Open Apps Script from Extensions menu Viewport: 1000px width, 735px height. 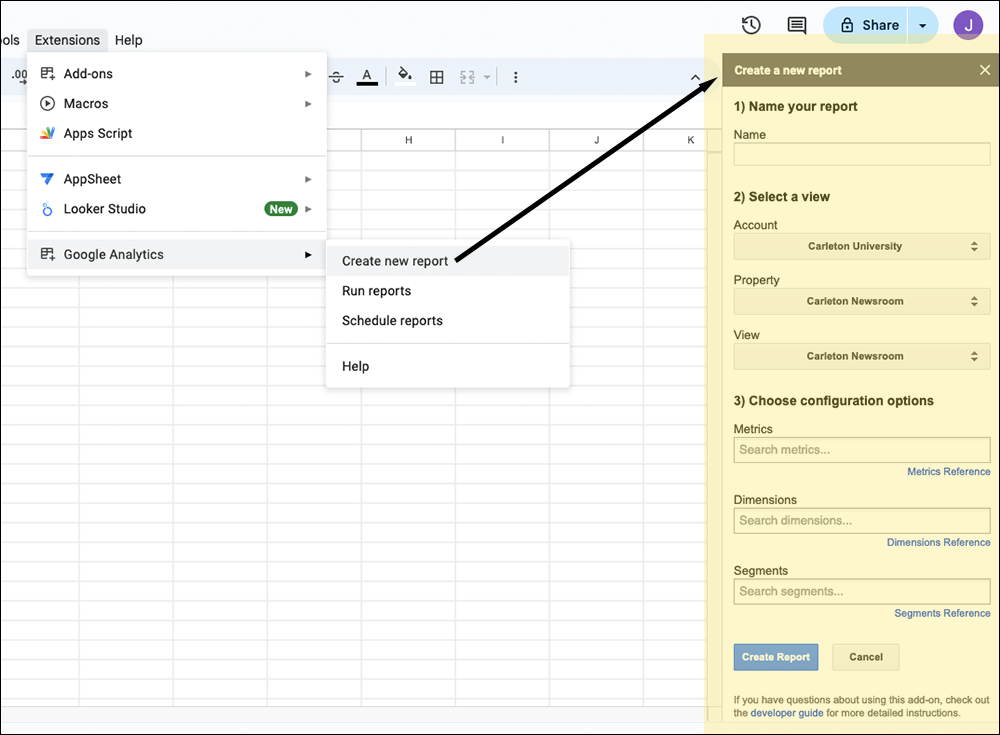(x=98, y=133)
